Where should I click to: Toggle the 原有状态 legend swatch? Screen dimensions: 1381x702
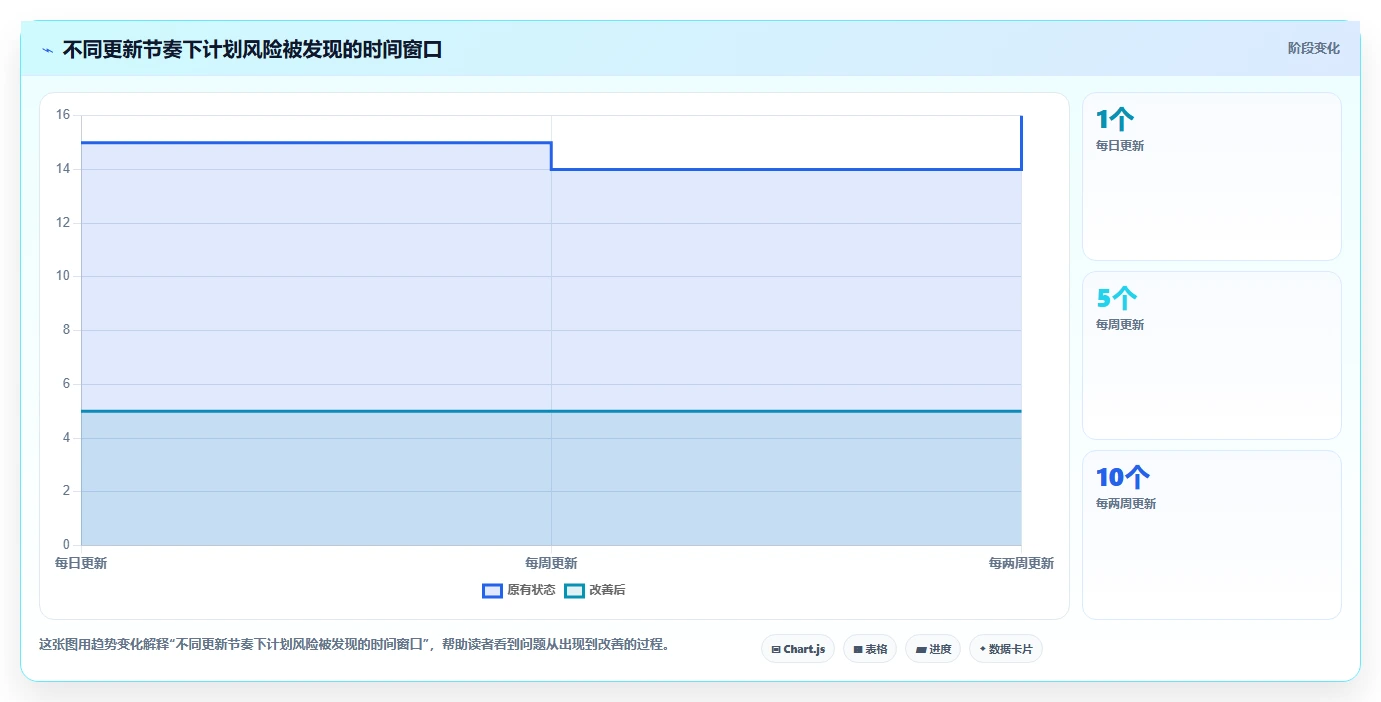(492, 590)
